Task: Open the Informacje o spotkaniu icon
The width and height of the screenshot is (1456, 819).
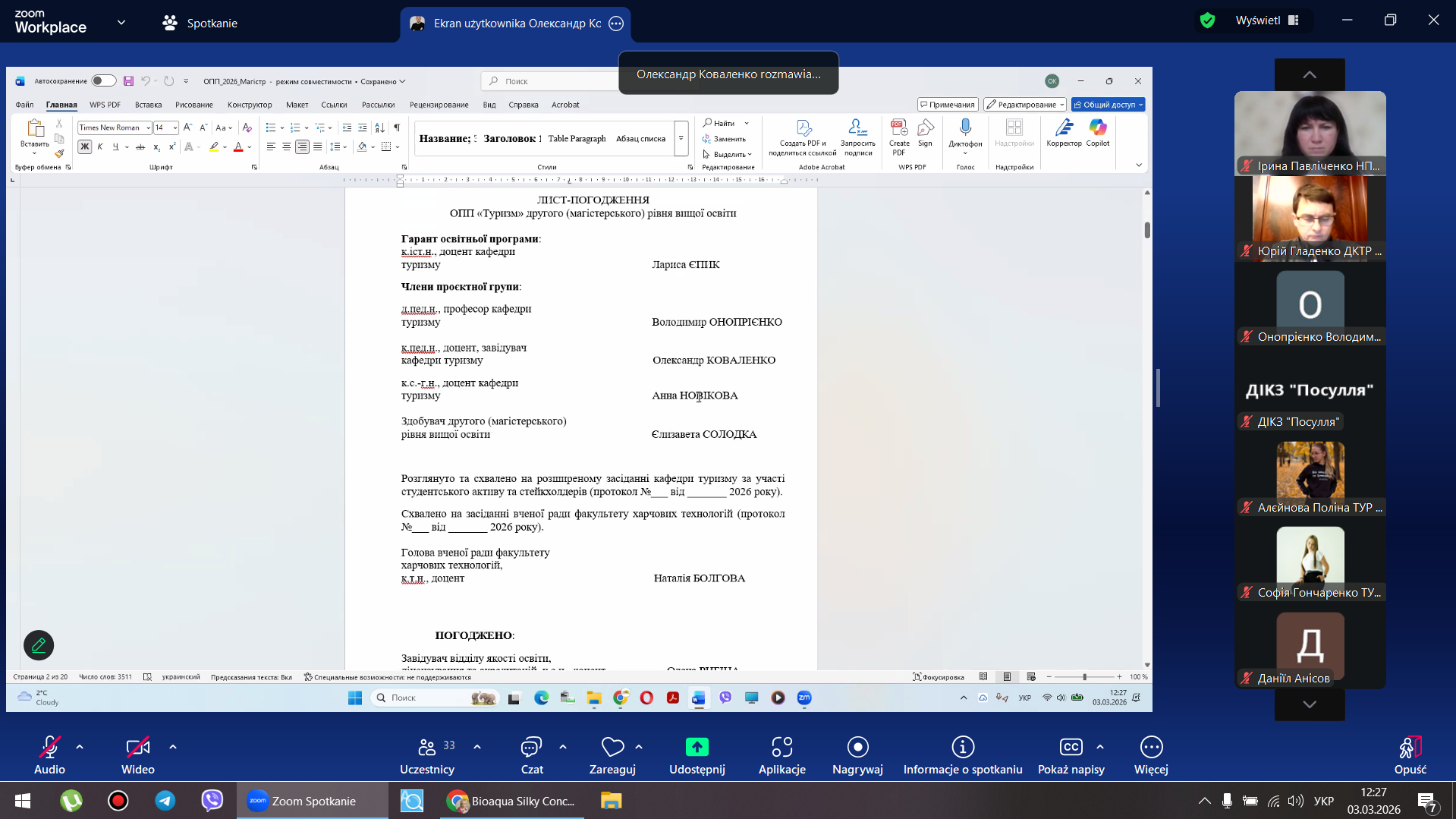Action: pyautogui.click(x=962, y=748)
